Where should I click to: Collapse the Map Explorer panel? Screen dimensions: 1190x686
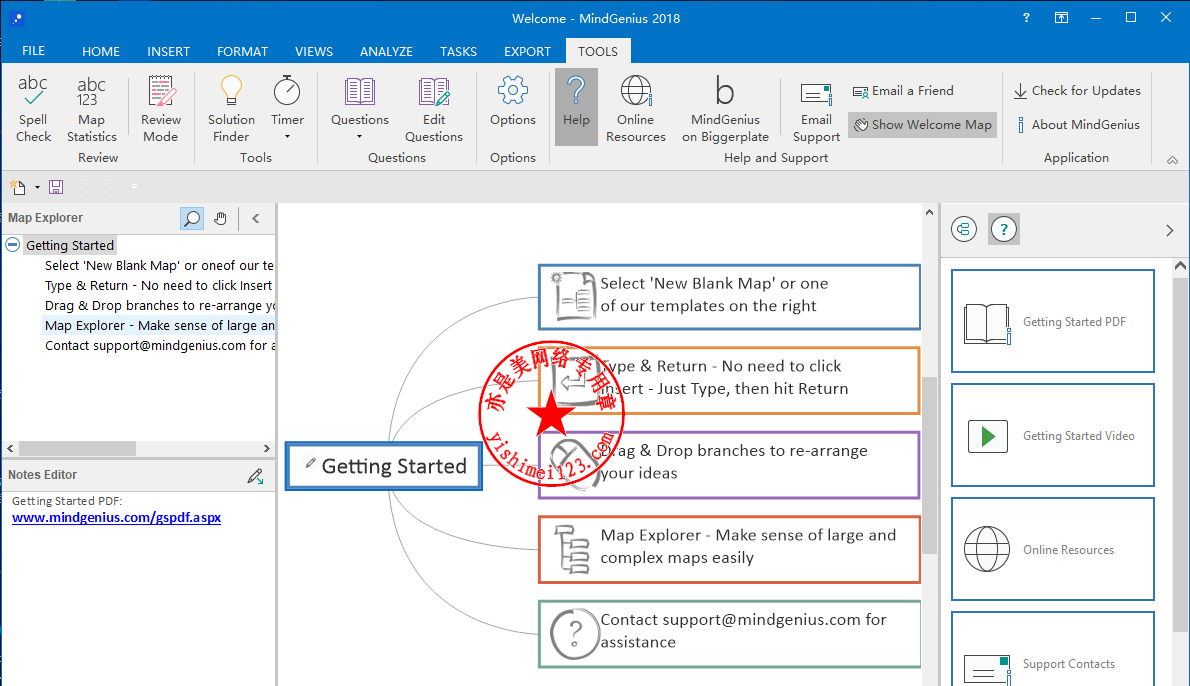(256, 219)
